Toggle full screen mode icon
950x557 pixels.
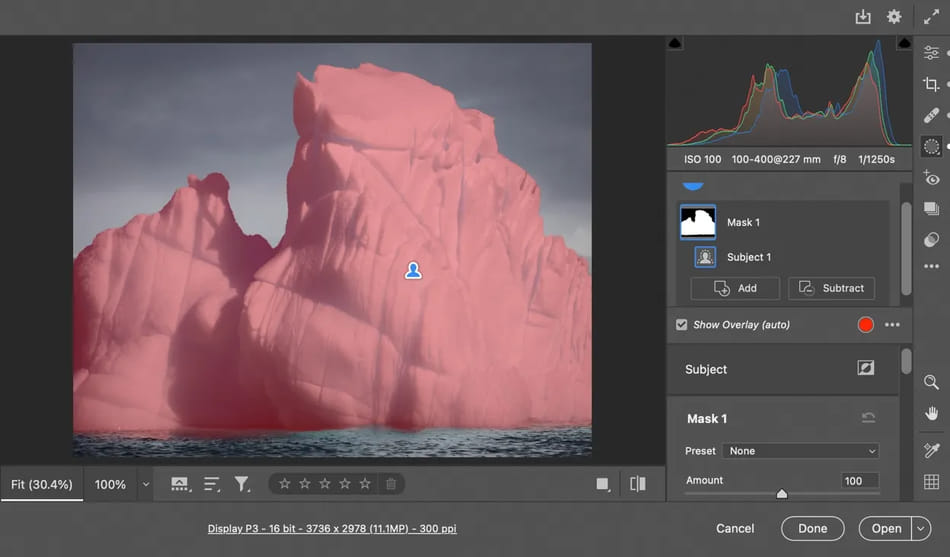pos(931,16)
